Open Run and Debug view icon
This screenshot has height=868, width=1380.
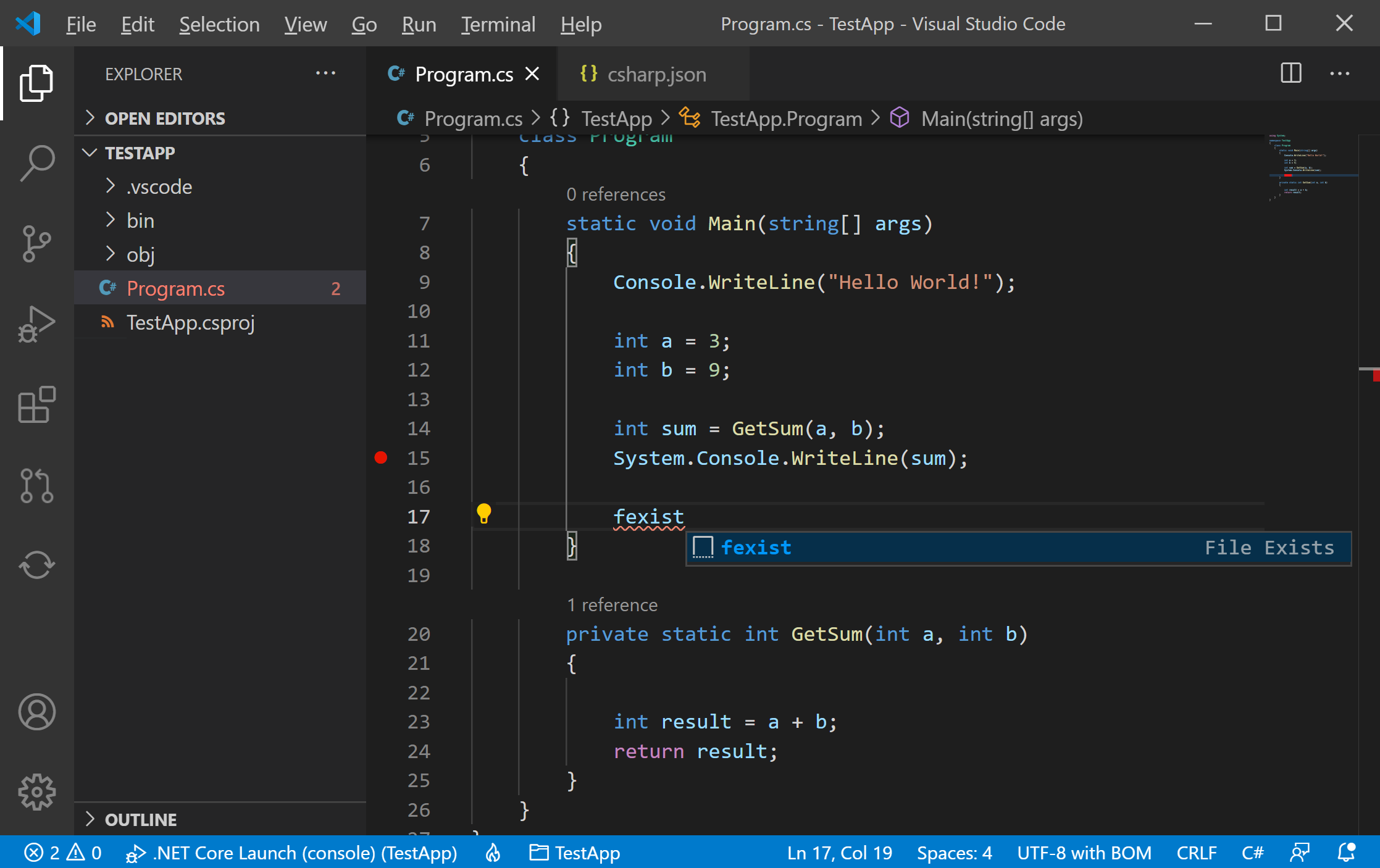coord(37,323)
